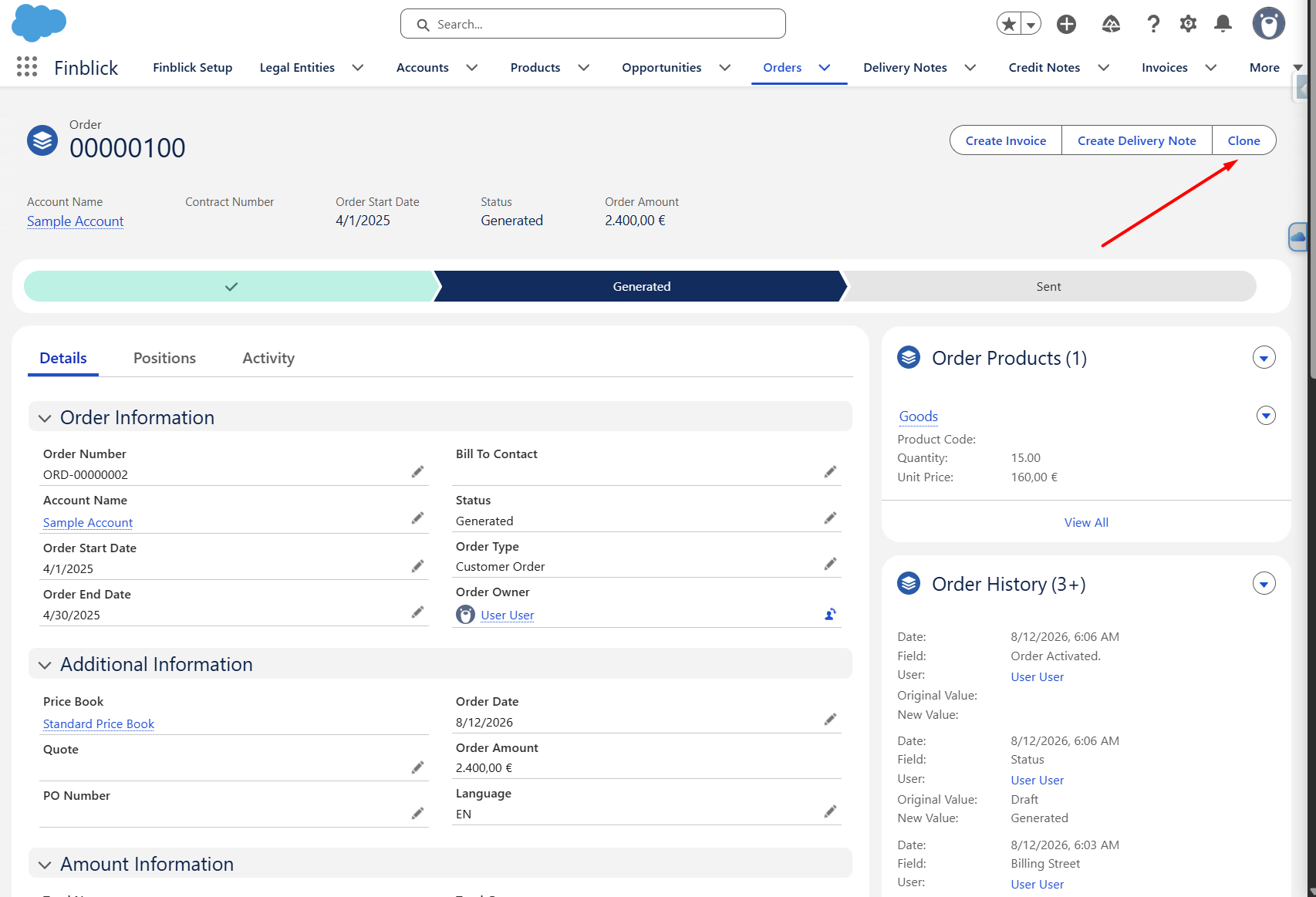
Task: Edit Order Number field pencil
Action: [x=417, y=471]
